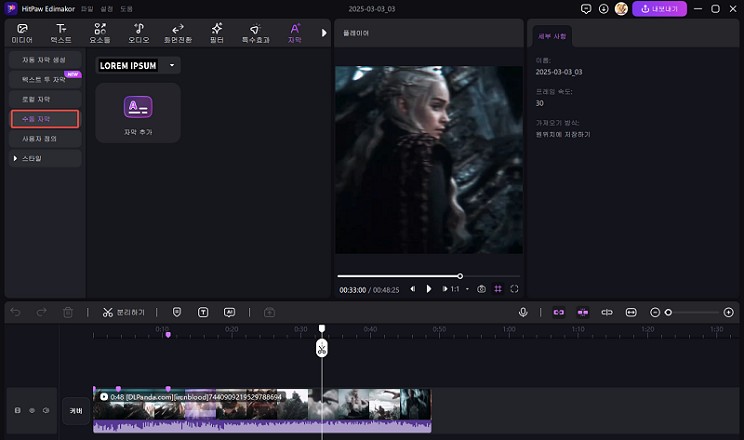Step to next frame
This screenshot has height=440, width=744.
pos(445,289)
